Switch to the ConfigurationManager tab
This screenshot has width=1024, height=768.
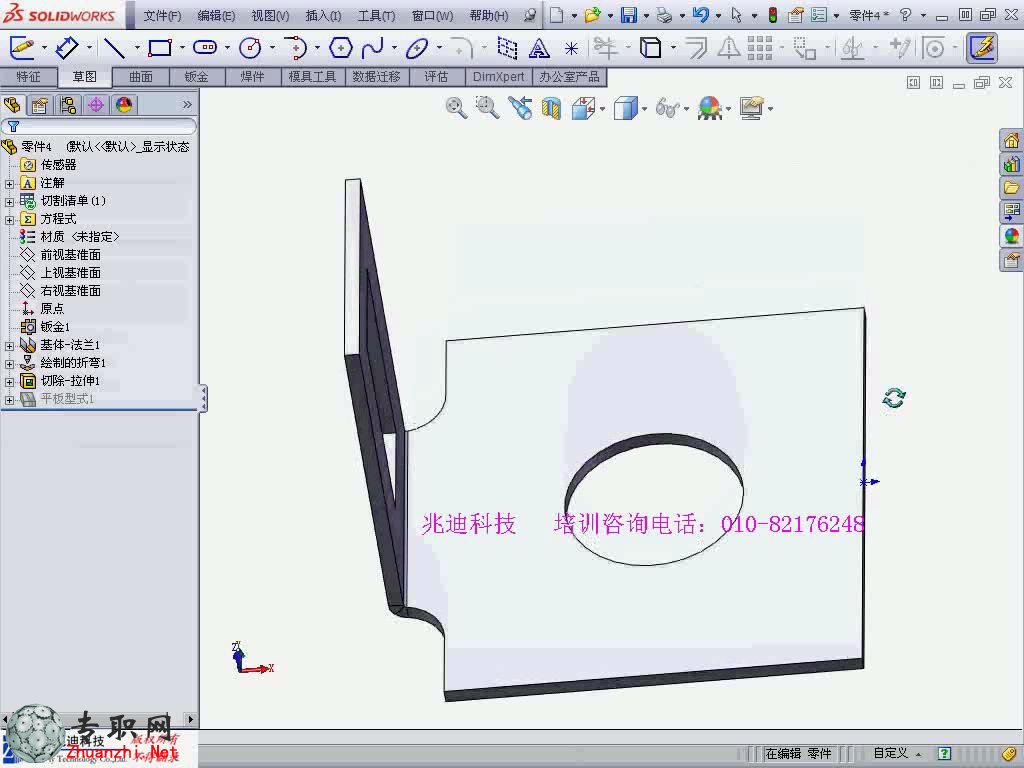click(68, 104)
